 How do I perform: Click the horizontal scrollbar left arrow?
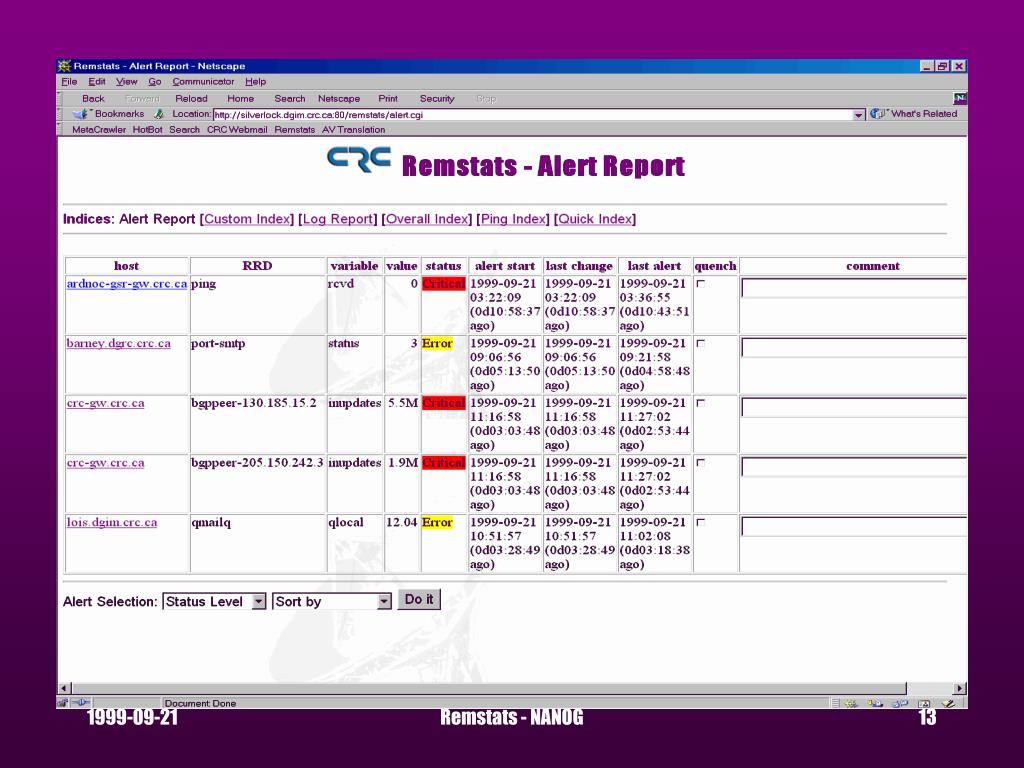tap(64, 688)
